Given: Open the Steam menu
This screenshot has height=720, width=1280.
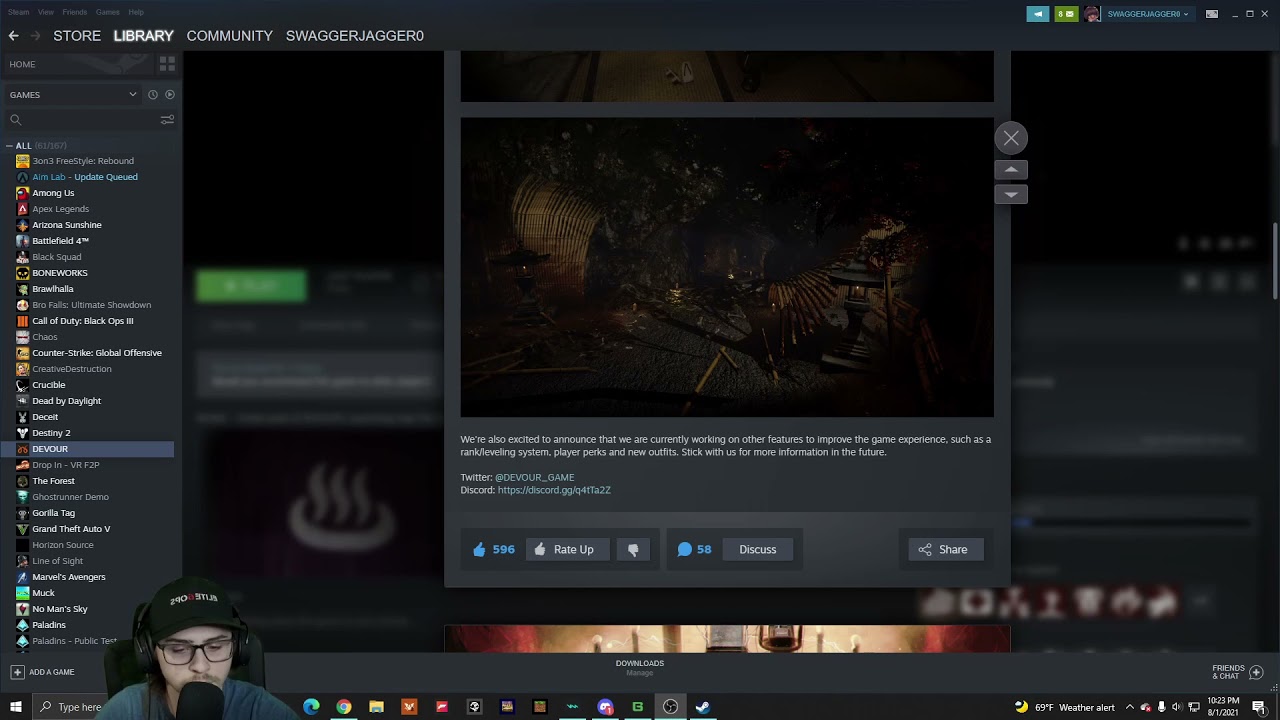Looking at the screenshot, I should 19,12.
